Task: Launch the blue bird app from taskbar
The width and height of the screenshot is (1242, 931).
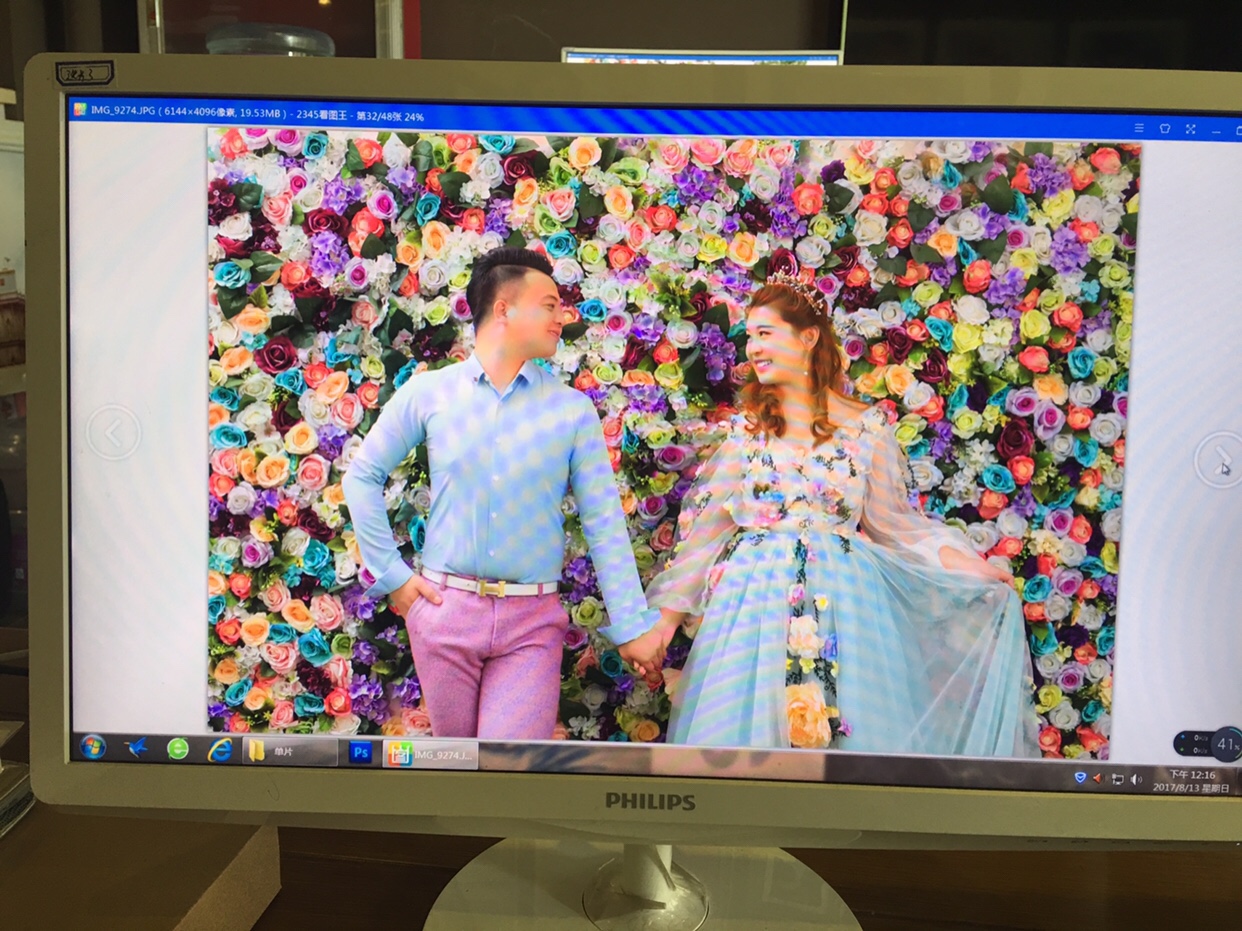Action: point(135,747)
